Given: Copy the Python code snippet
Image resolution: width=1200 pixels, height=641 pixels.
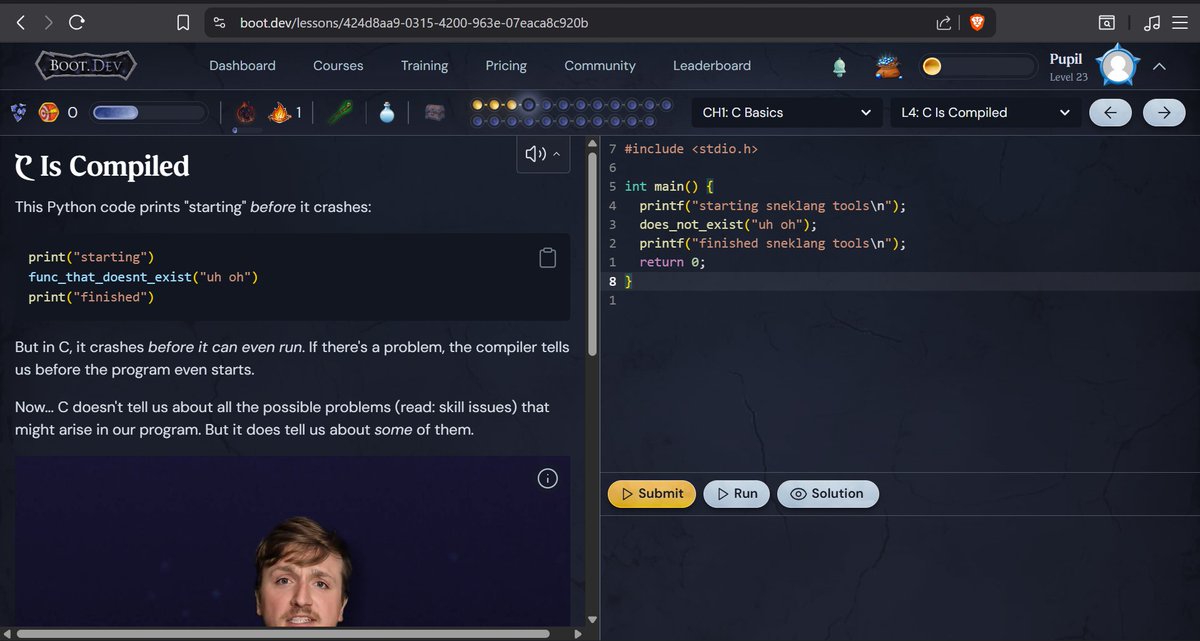Looking at the screenshot, I should [547, 257].
